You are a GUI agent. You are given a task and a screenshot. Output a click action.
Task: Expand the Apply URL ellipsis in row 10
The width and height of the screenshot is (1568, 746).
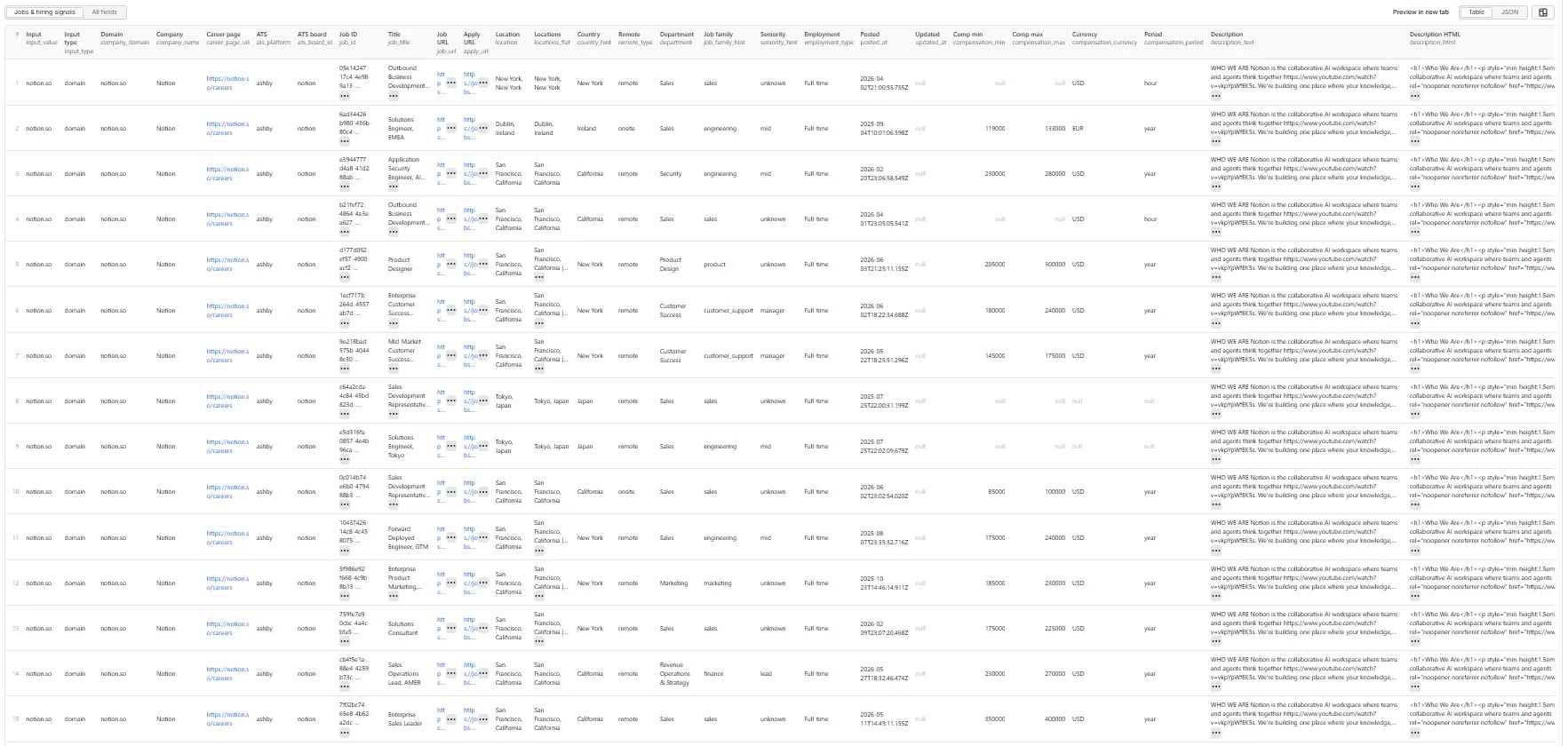coord(482,491)
